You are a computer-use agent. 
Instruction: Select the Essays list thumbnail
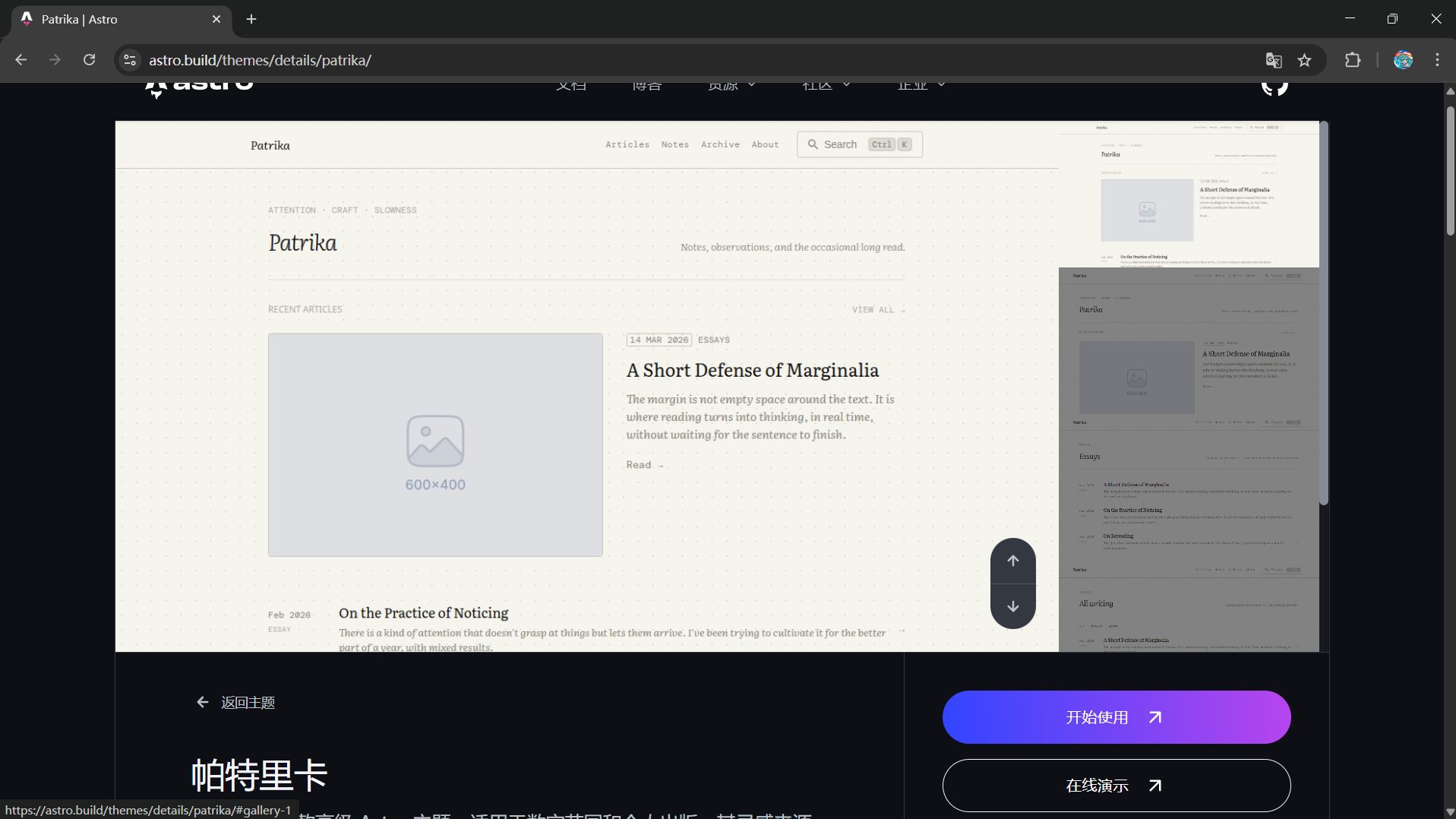pyautogui.click(x=1189, y=489)
